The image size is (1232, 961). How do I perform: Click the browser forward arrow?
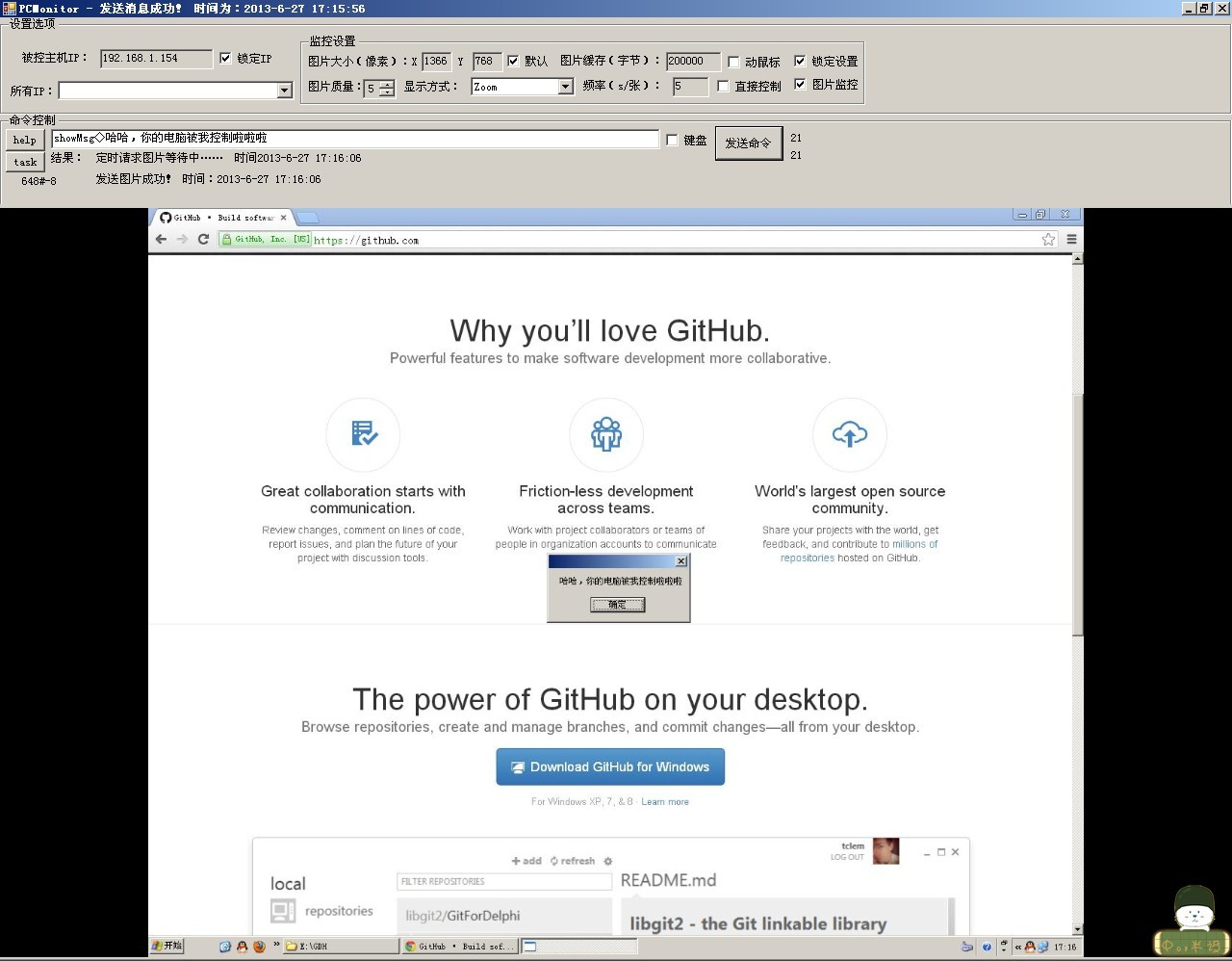tap(182, 240)
